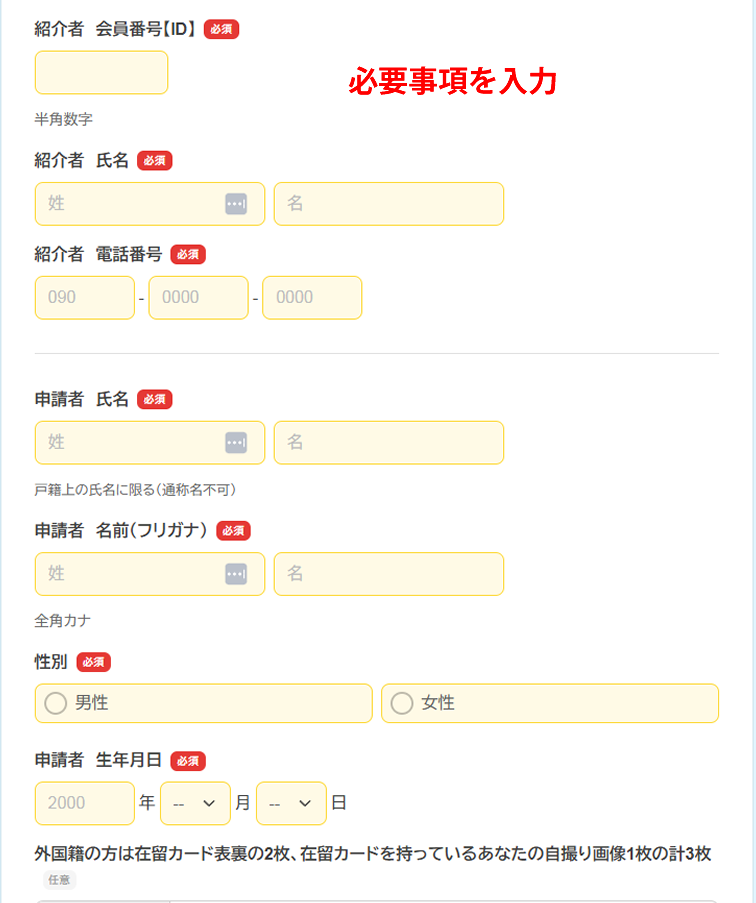Image resolution: width=756 pixels, height=903 pixels.
Task: Click the 紹介者 会員番号 ID input field
Action: [x=101, y=73]
